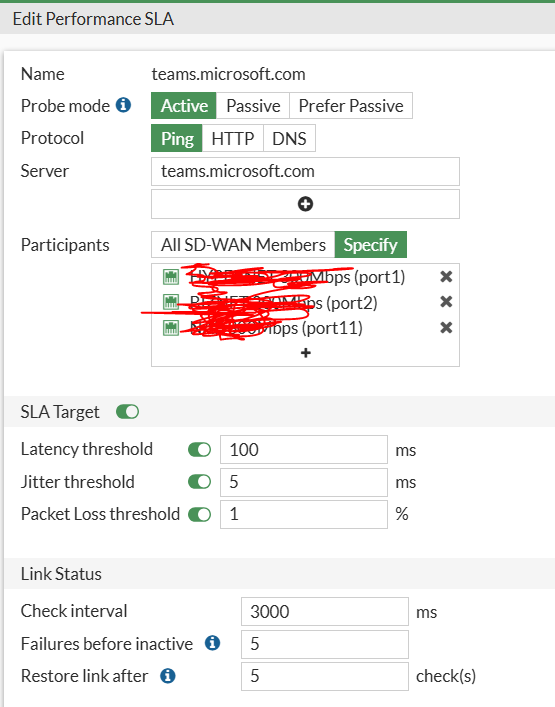This screenshot has height=707, width=555.
Task: Disable the Latency threshold toggle
Action: (x=200, y=450)
